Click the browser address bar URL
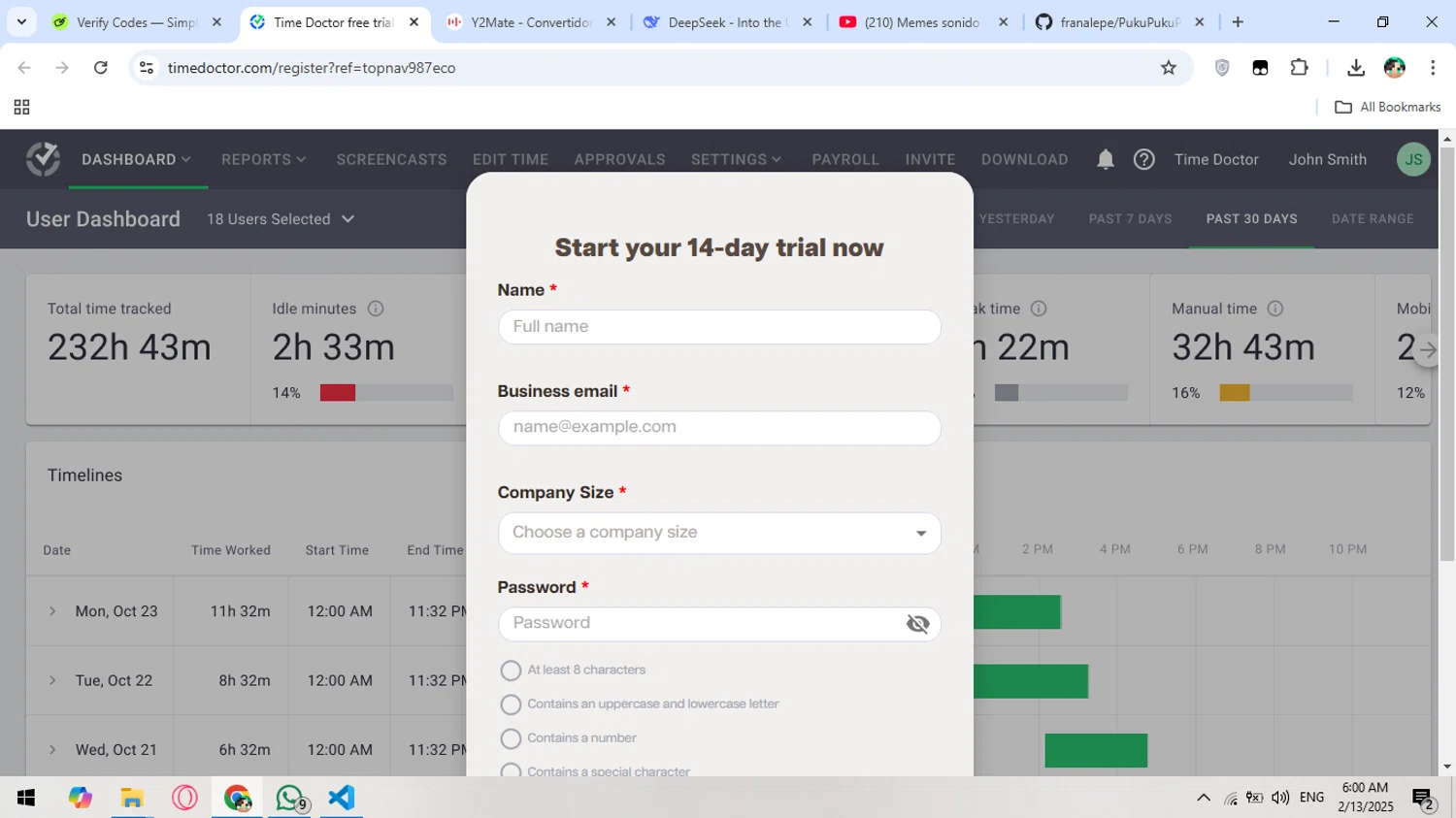 (311, 68)
